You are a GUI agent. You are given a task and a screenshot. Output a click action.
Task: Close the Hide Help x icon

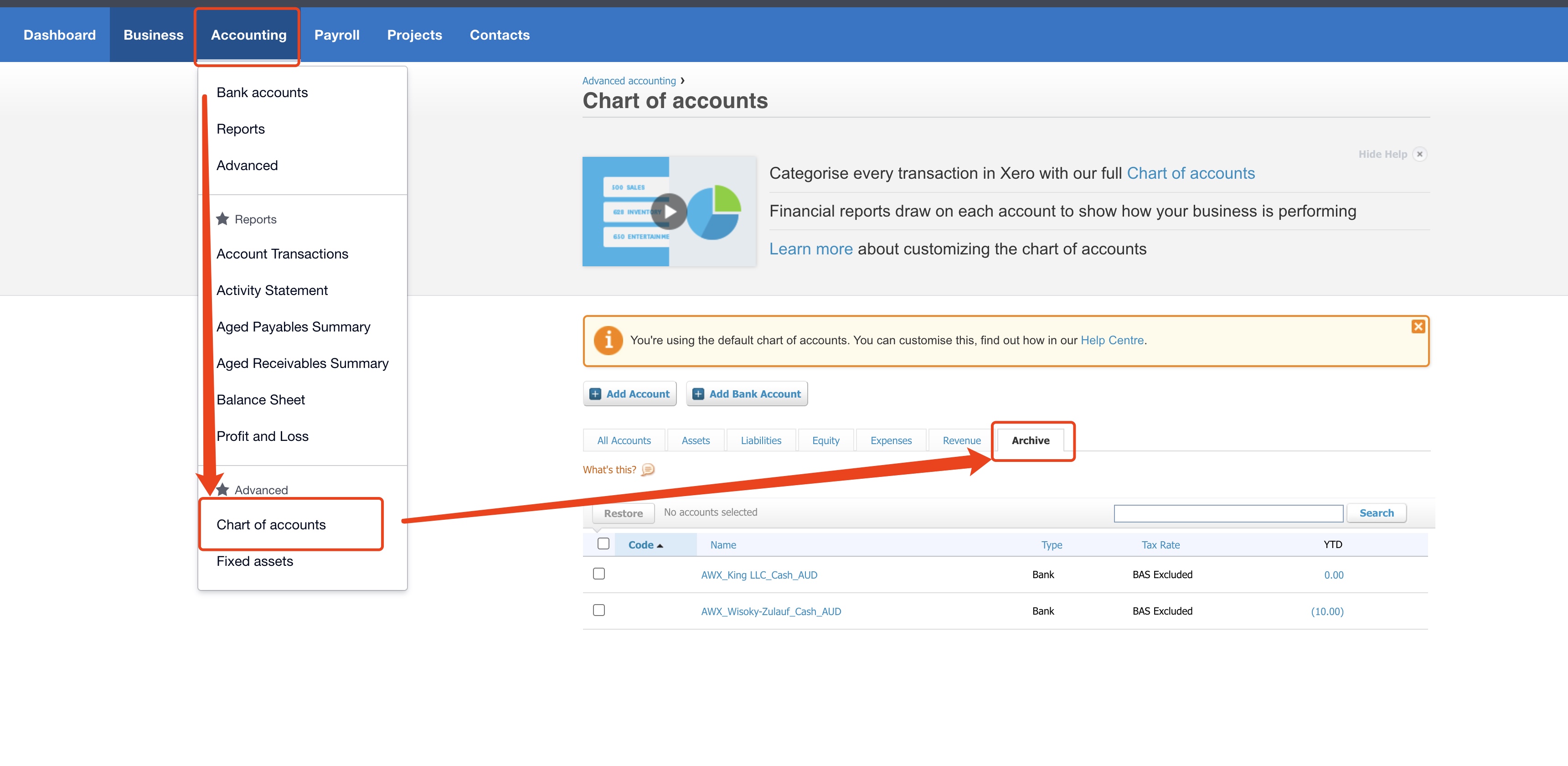(x=1419, y=154)
